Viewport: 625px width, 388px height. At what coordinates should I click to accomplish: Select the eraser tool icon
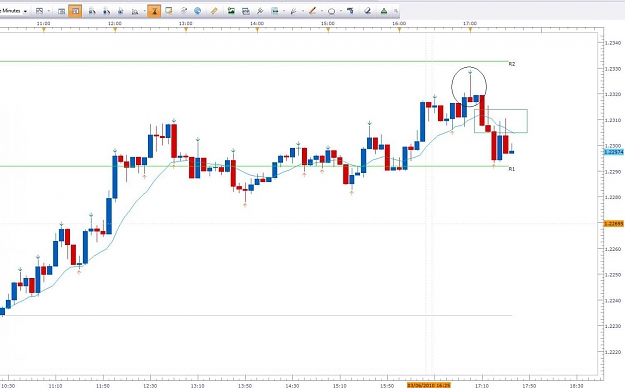(368, 11)
